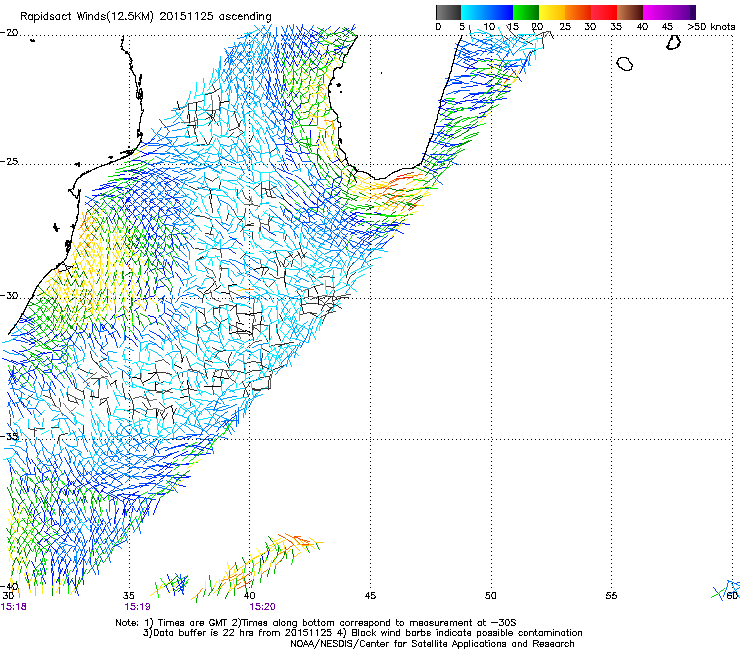Click the gray 0-5 knots legend swatch
Screen dimensions: 740x650
click(x=448, y=12)
